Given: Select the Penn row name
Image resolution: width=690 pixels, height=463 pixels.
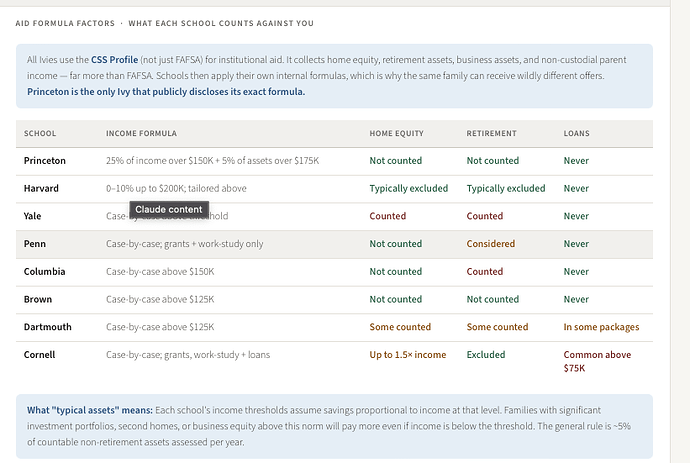Looking at the screenshot, I should pos(34,244).
